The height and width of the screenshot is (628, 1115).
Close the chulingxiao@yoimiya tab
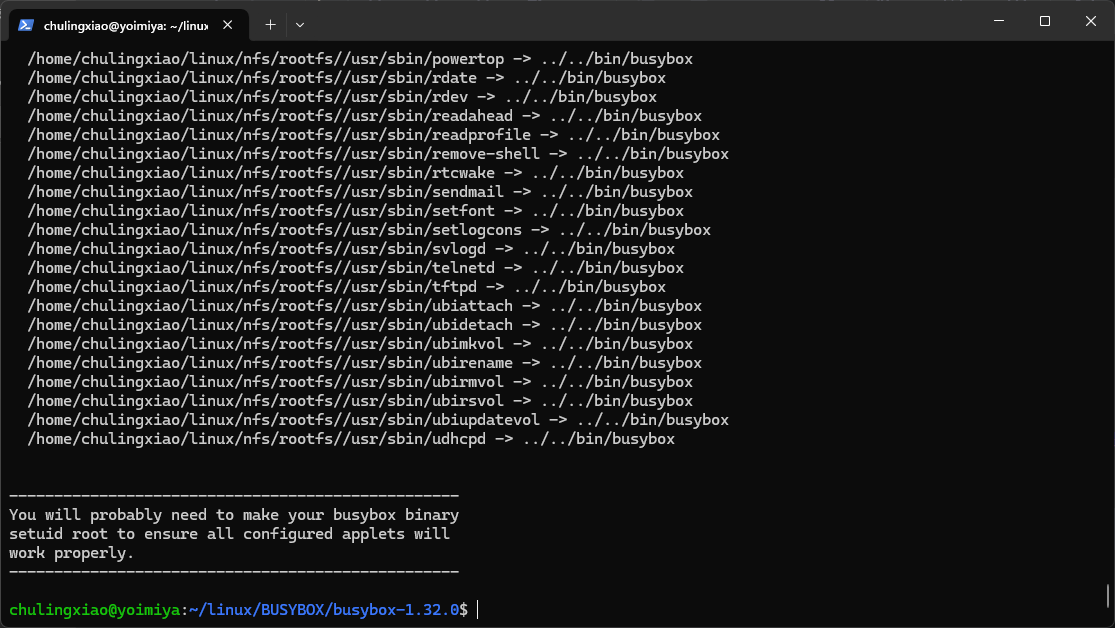228,25
